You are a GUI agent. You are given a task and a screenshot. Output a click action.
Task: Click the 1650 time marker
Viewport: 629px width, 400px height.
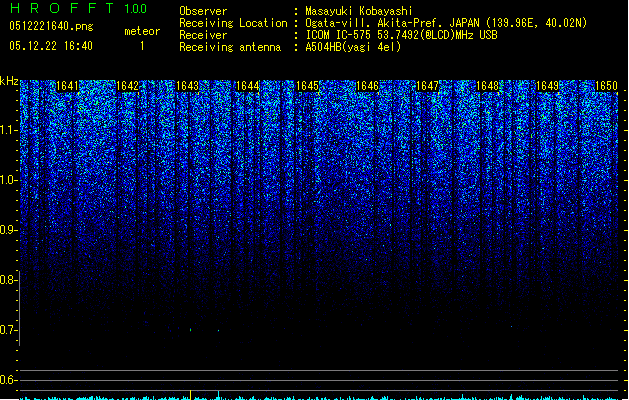click(607, 85)
